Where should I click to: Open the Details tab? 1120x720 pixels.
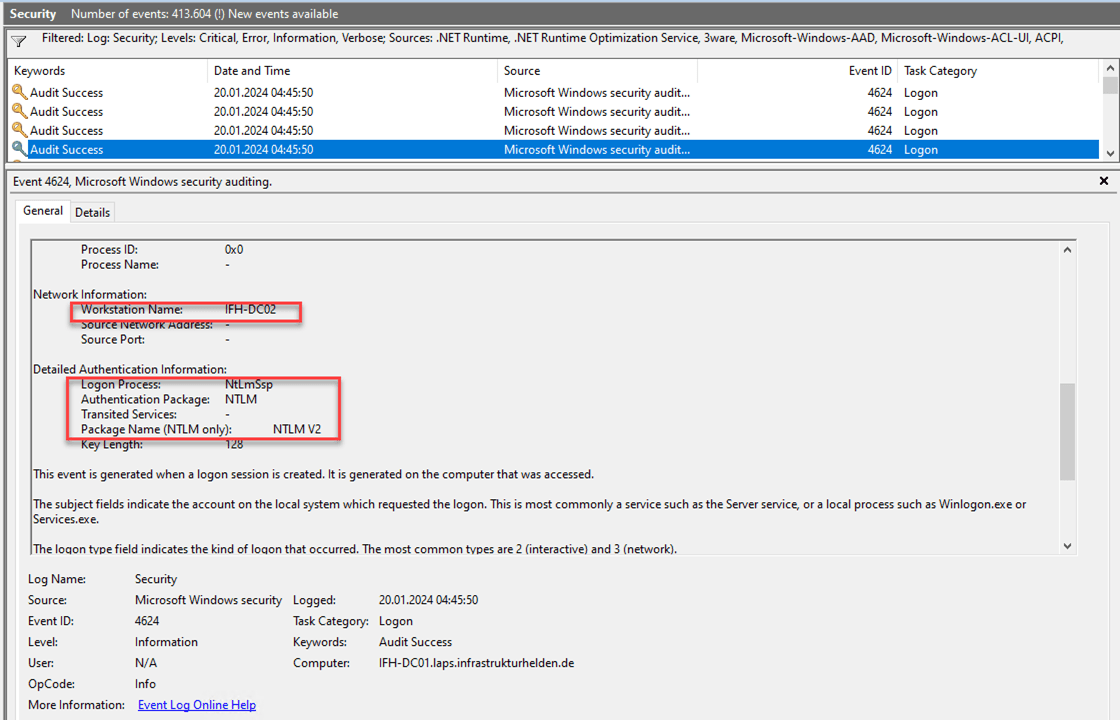click(x=92, y=212)
